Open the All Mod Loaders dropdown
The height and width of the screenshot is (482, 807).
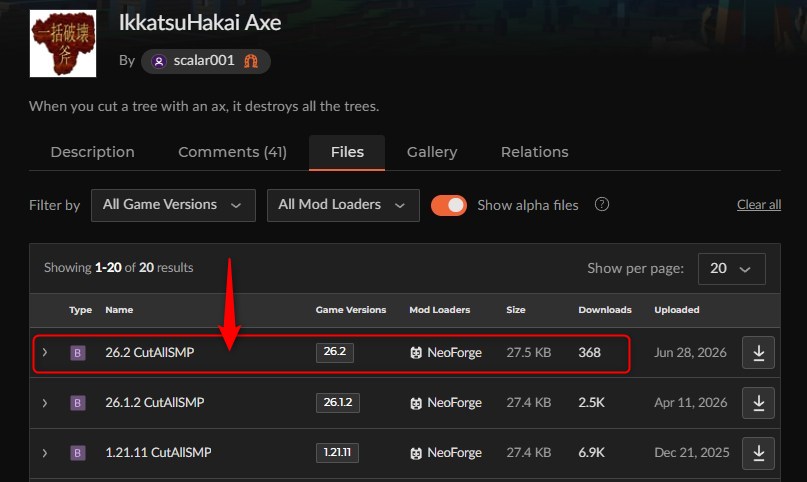pos(343,205)
